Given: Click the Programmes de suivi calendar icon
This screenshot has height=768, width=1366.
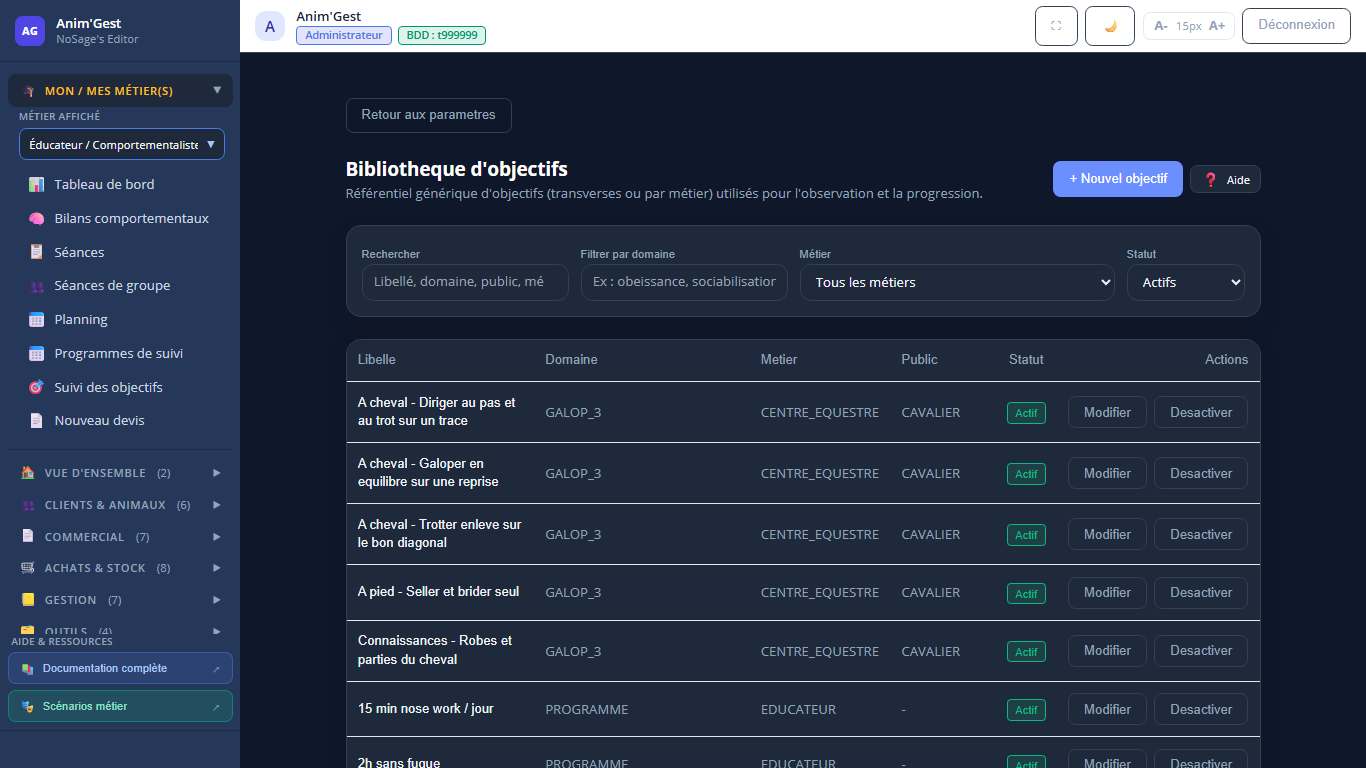Looking at the screenshot, I should (x=36, y=354).
